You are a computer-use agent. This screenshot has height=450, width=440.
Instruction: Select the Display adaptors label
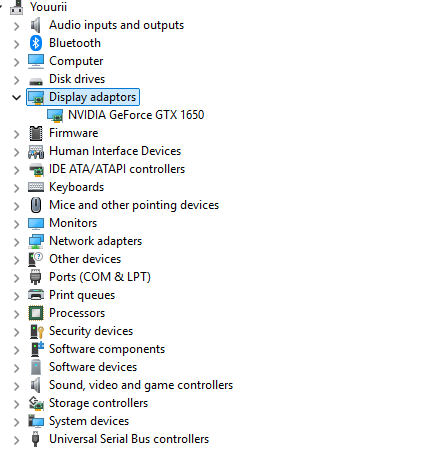click(x=93, y=97)
